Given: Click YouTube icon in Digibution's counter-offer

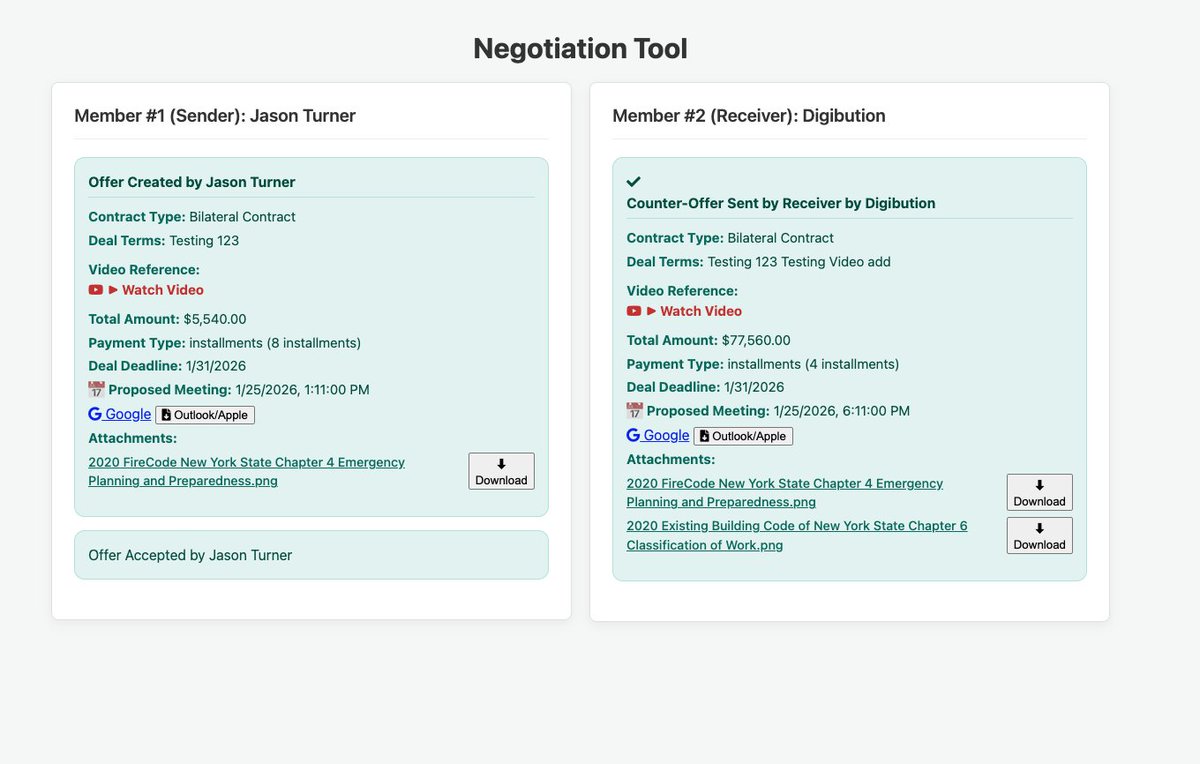Looking at the screenshot, I should tap(634, 311).
